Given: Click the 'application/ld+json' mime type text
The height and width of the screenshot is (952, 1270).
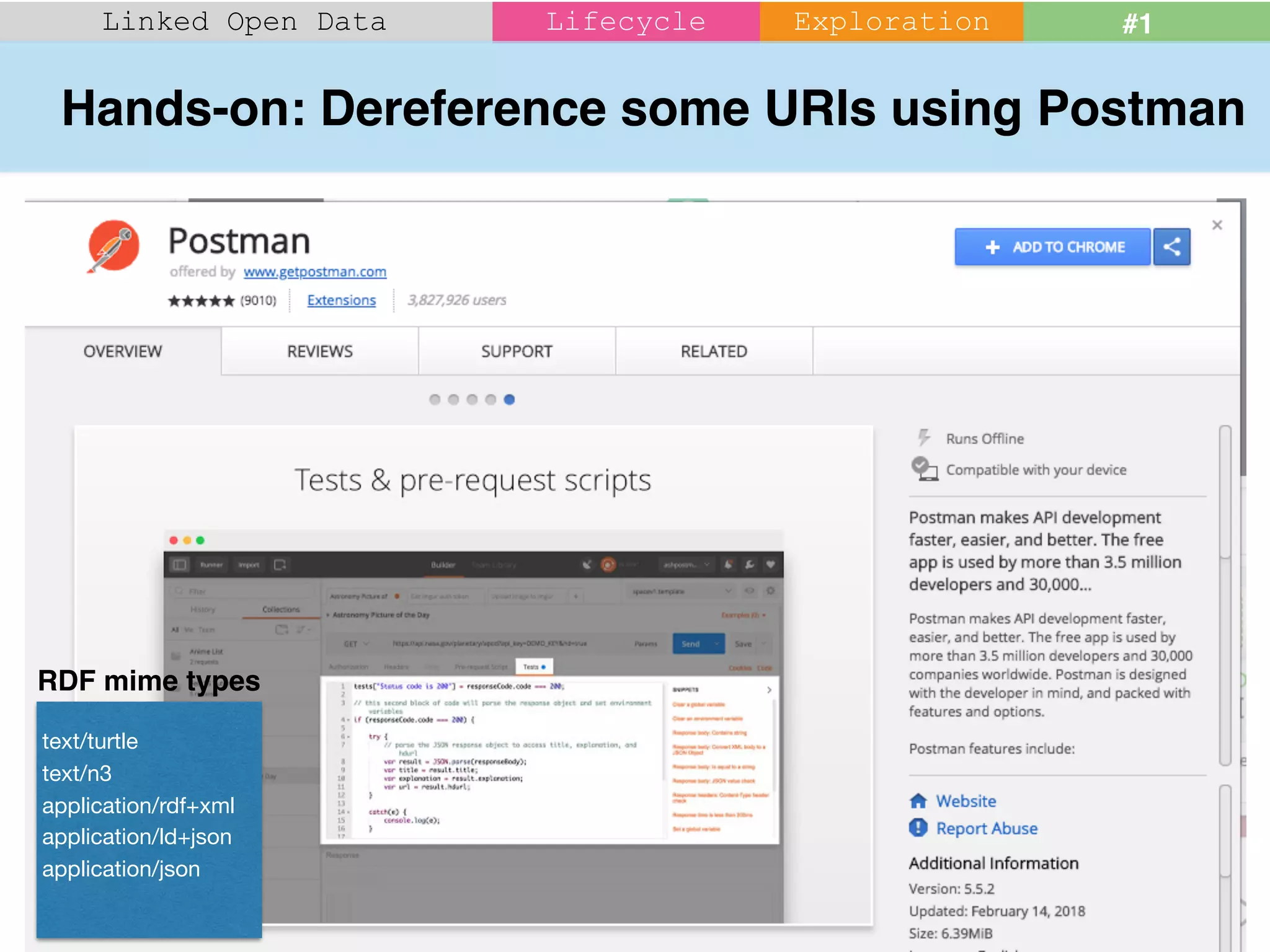Looking at the screenshot, I should (137, 837).
